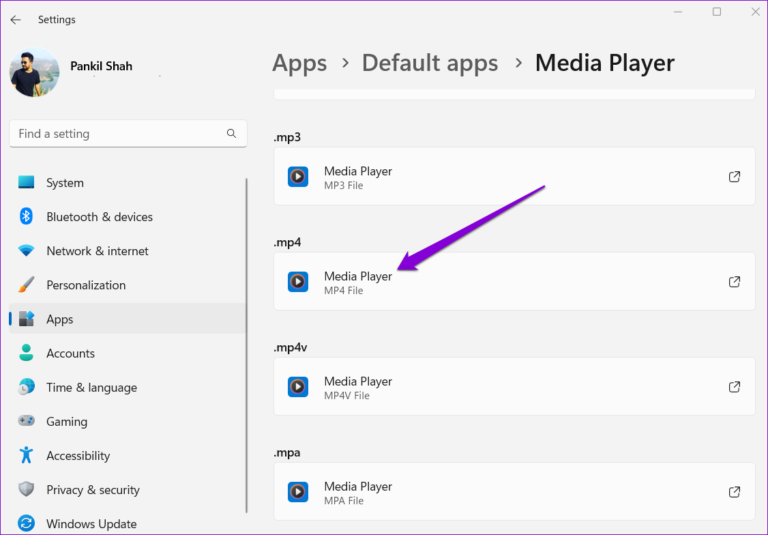768x535 pixels.
Task: Click the Media Player icon for MP4V File
Action: (298, 387)
